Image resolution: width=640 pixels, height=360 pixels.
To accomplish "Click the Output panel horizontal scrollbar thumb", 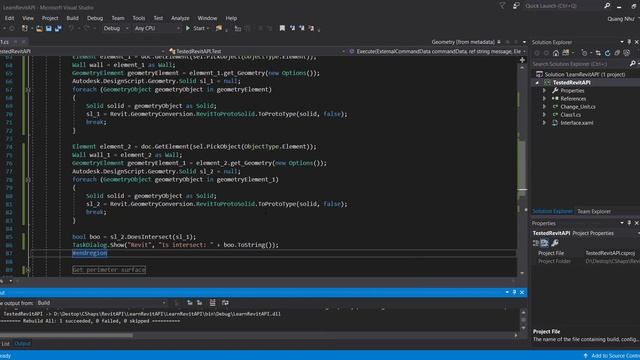I will point(66,336).
